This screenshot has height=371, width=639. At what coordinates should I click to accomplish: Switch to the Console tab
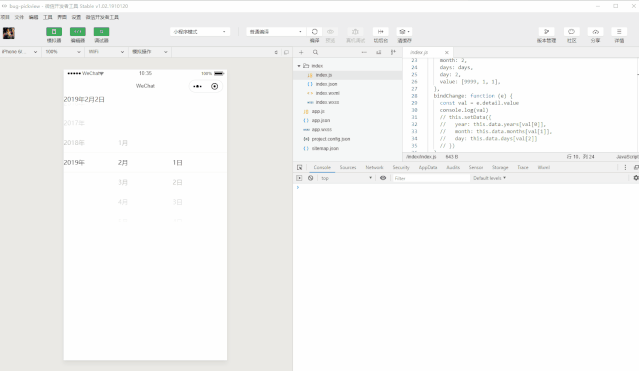[x=322, y=168]
